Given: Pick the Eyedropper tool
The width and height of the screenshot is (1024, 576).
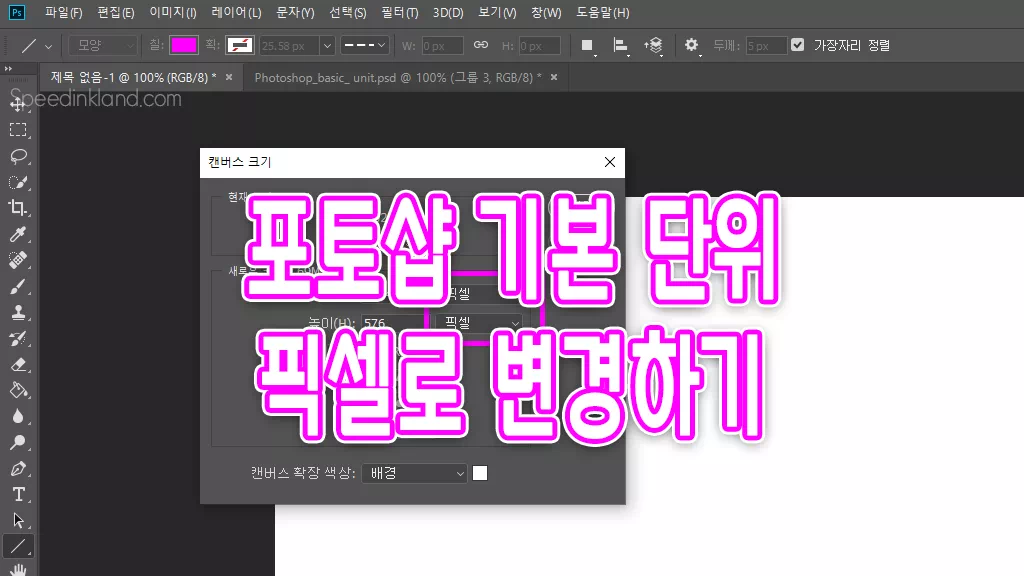Looking at the screenshot, I should 18,234.
